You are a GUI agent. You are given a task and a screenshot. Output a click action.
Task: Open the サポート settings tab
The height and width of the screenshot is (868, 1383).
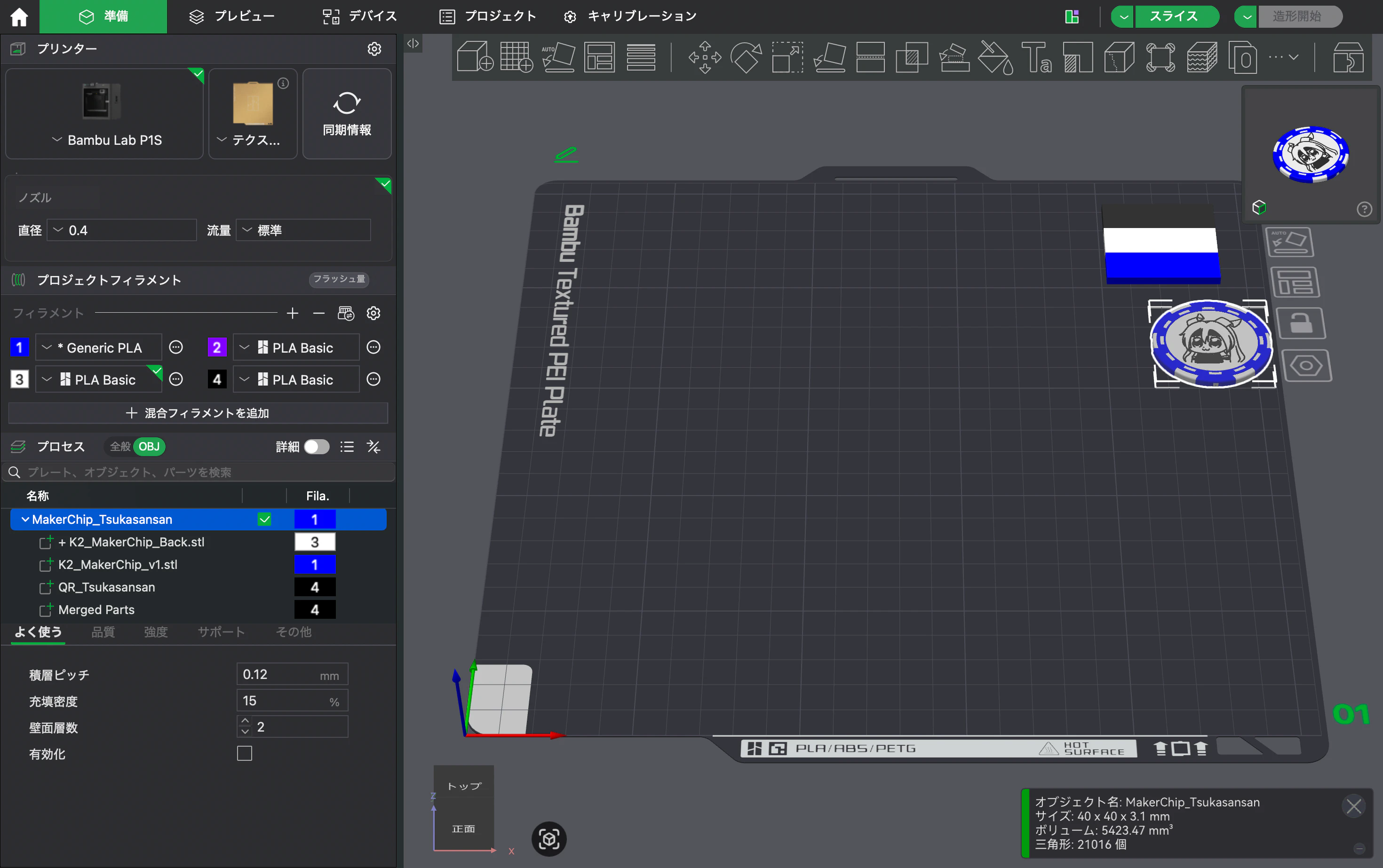click(221, 632)
